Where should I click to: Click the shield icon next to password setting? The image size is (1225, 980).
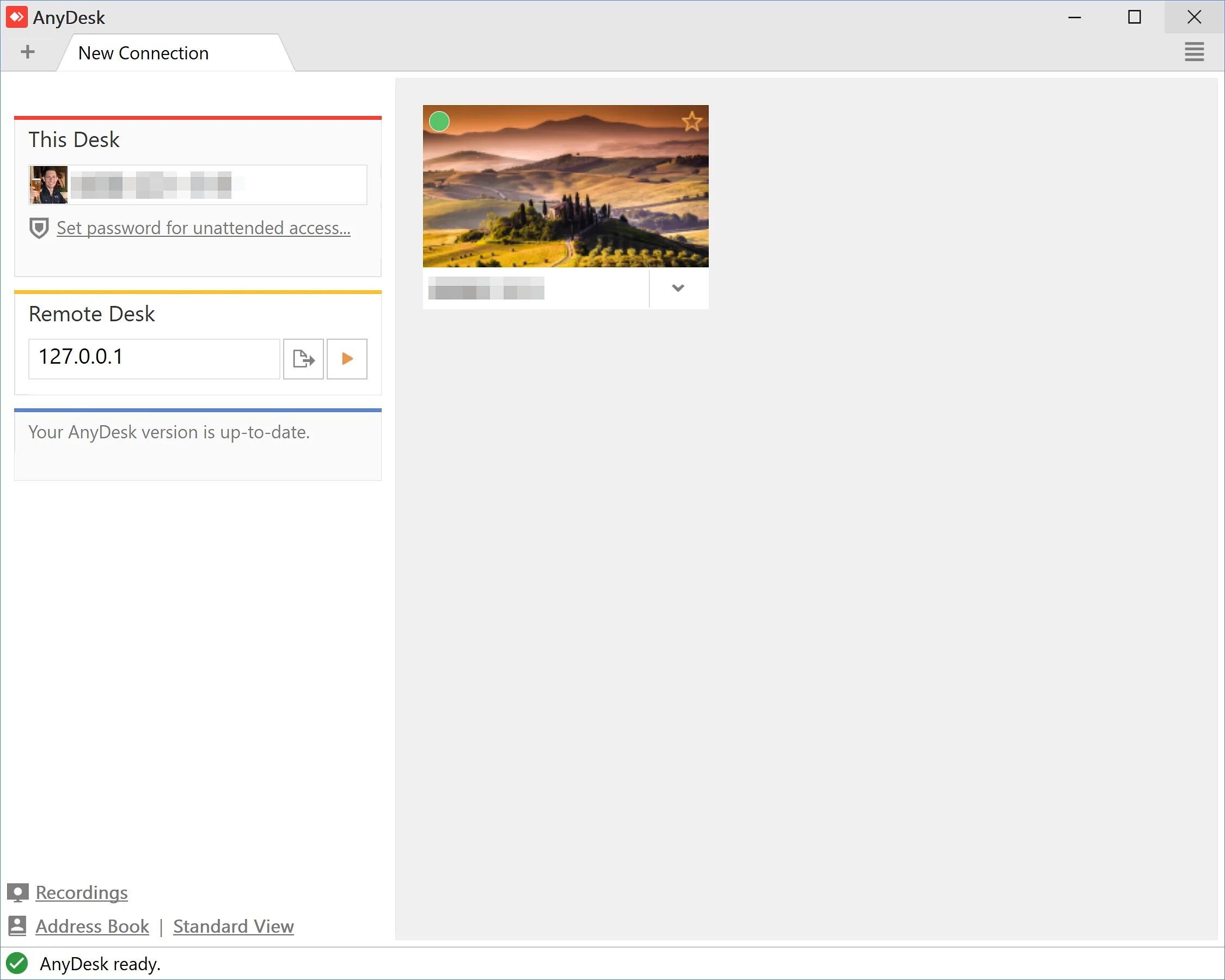(39, 228)
